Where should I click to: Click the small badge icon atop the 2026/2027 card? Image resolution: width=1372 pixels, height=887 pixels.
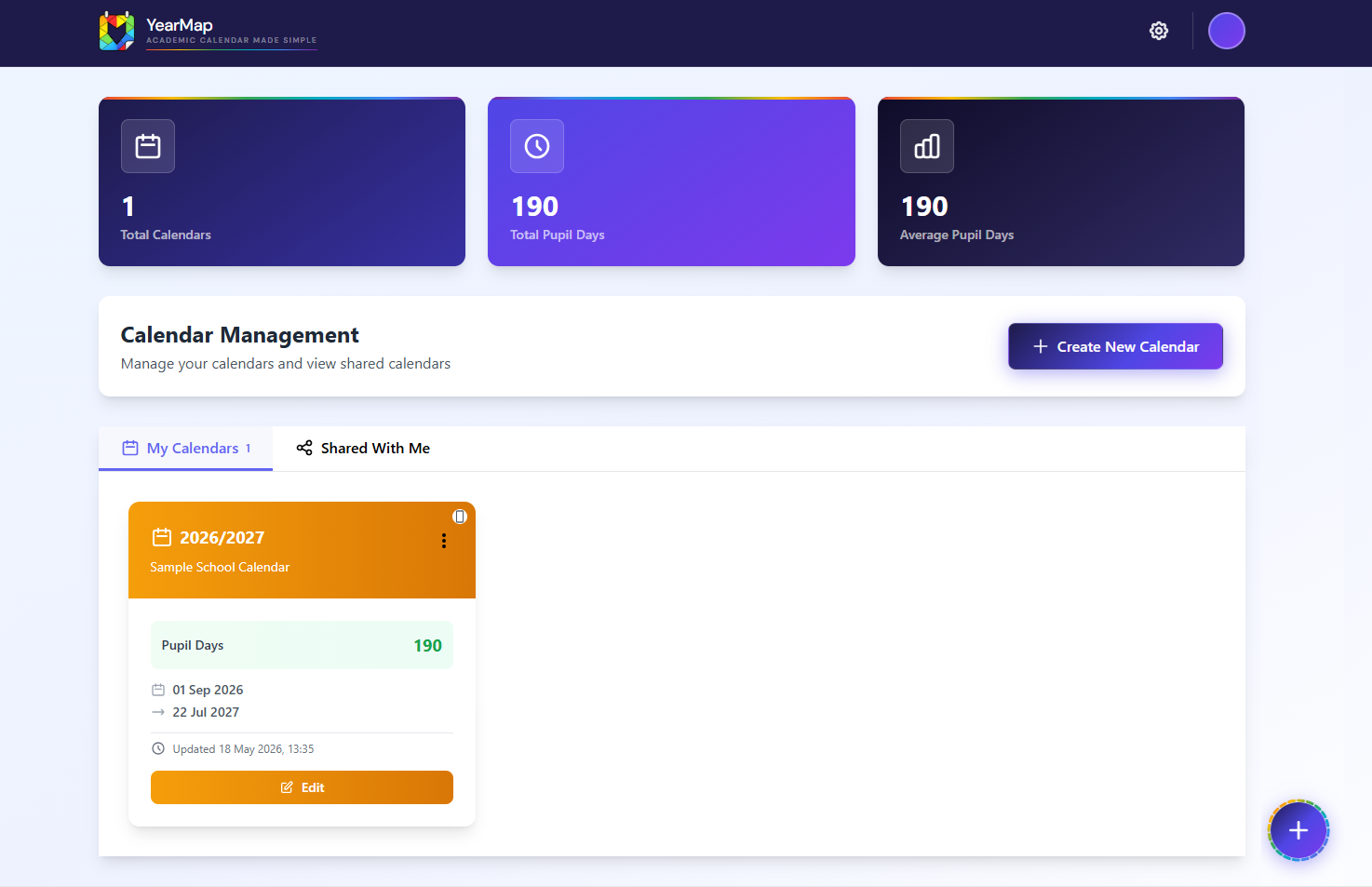[x=460, y=517]
